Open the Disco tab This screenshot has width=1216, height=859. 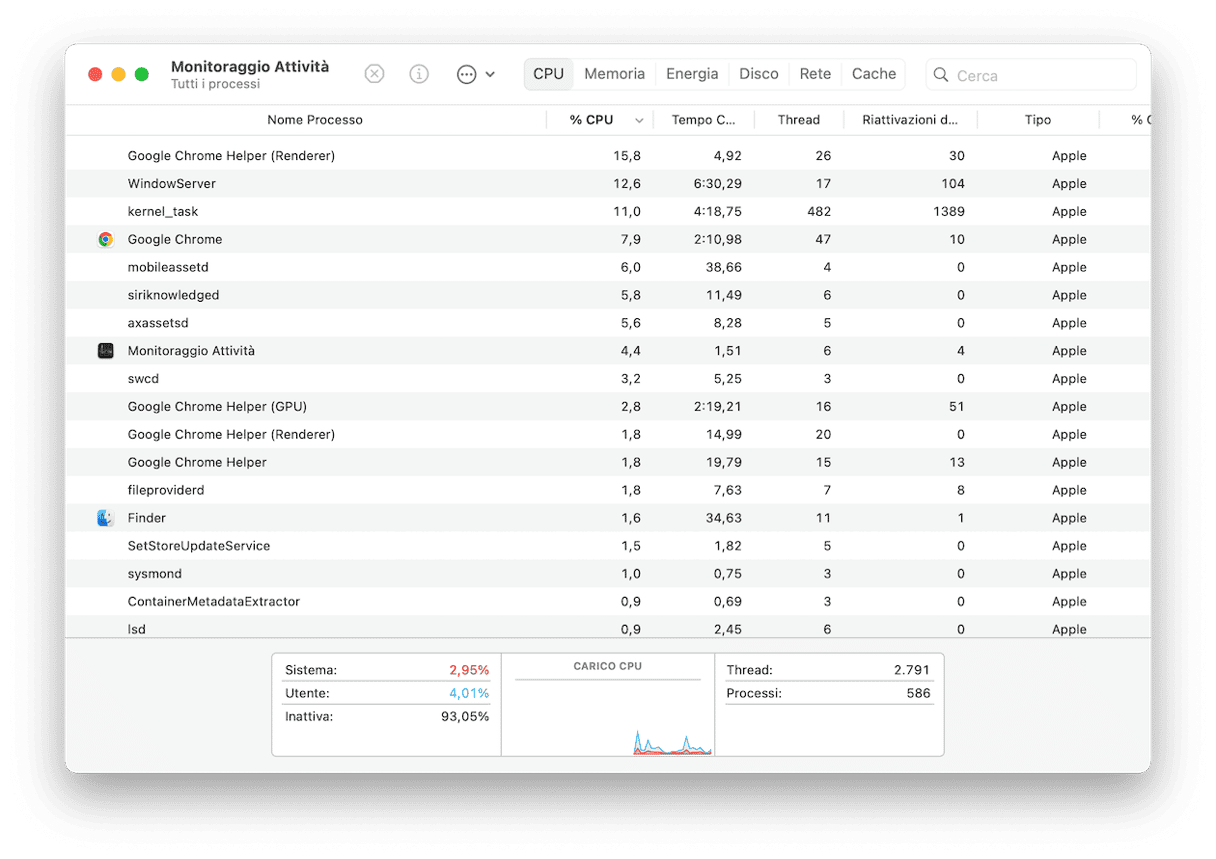[x=758, y=74]
